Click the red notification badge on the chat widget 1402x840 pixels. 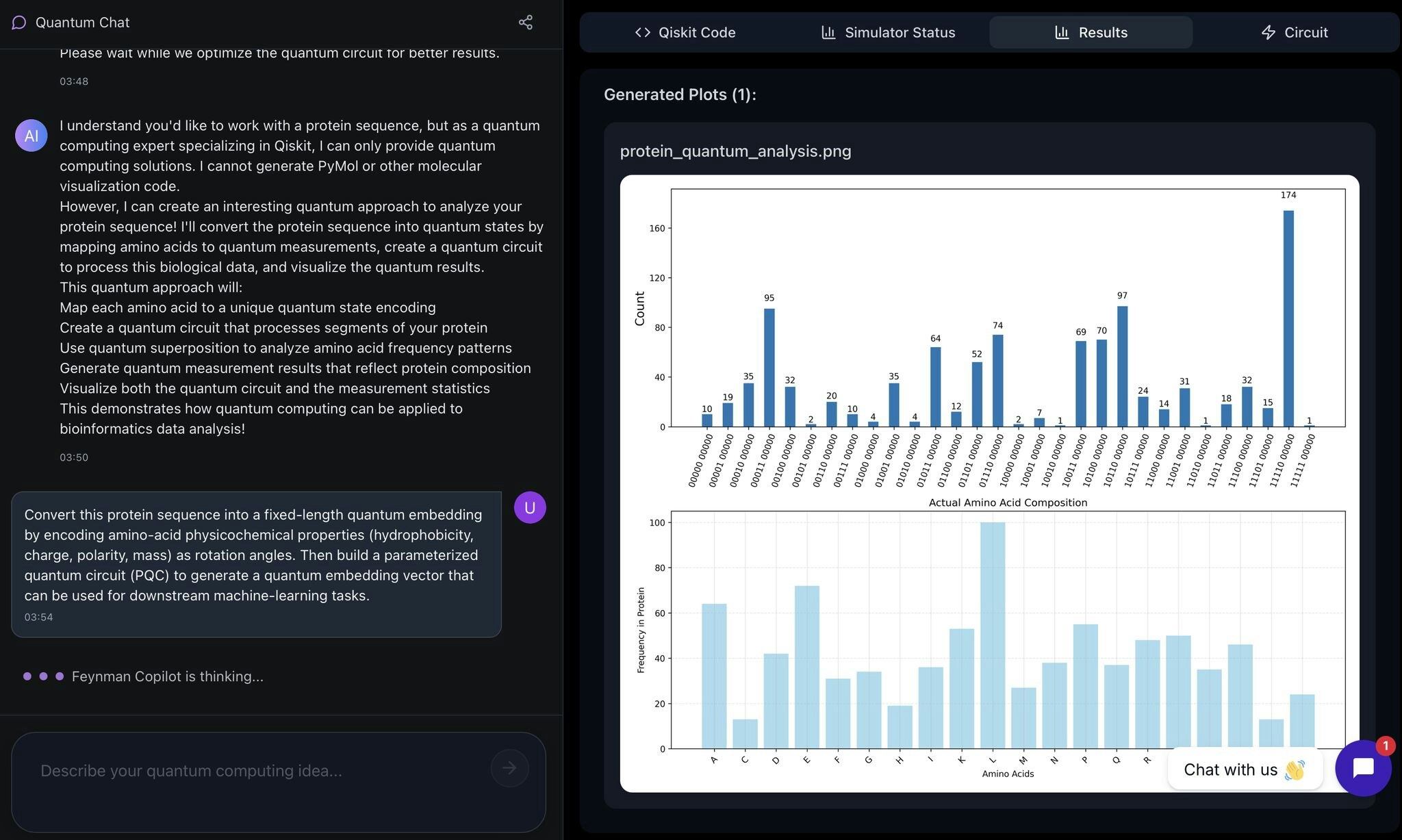click(x=1385, y=746)
